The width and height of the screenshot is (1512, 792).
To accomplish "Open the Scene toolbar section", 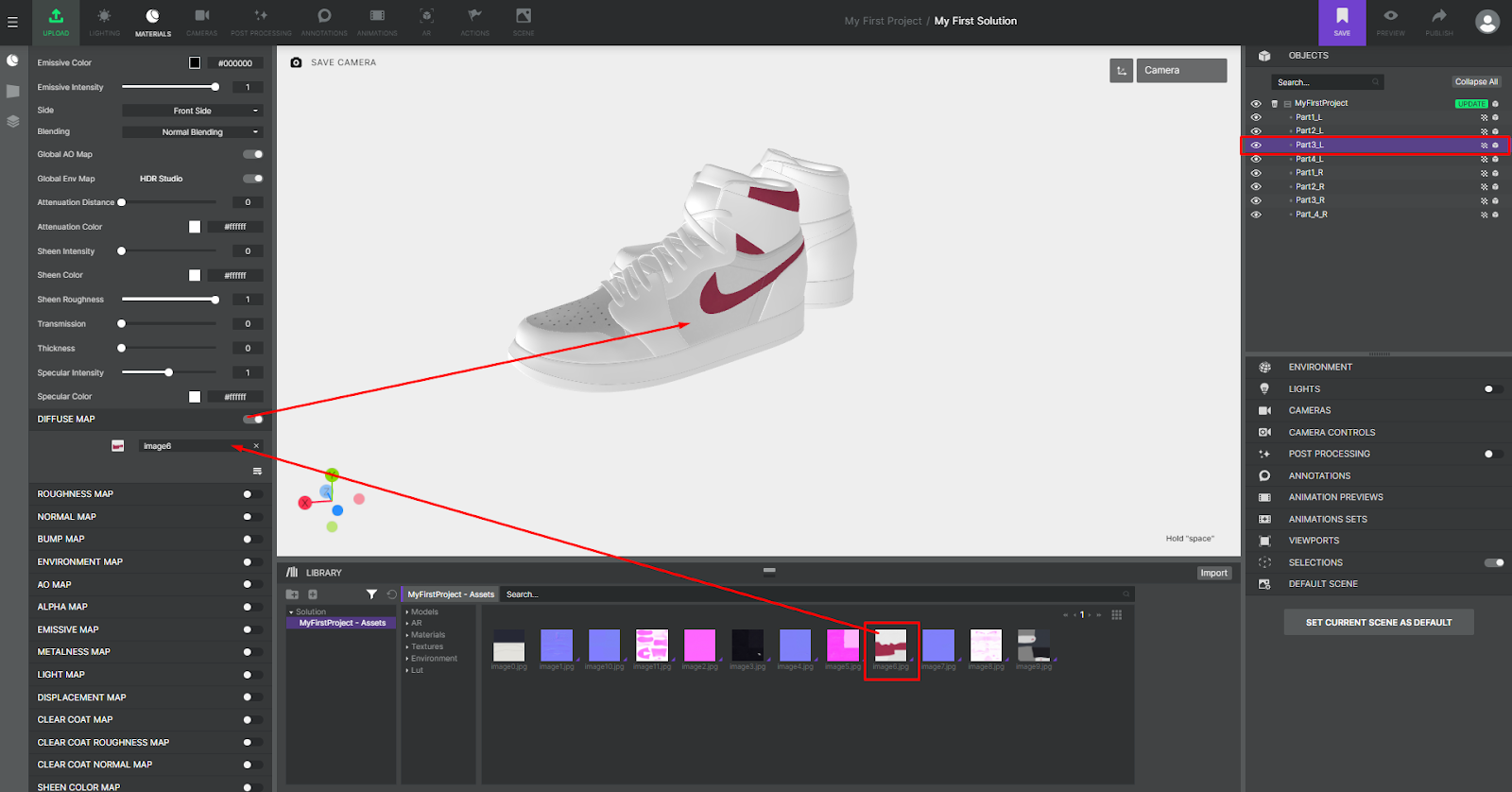I will tap(524, 22).
